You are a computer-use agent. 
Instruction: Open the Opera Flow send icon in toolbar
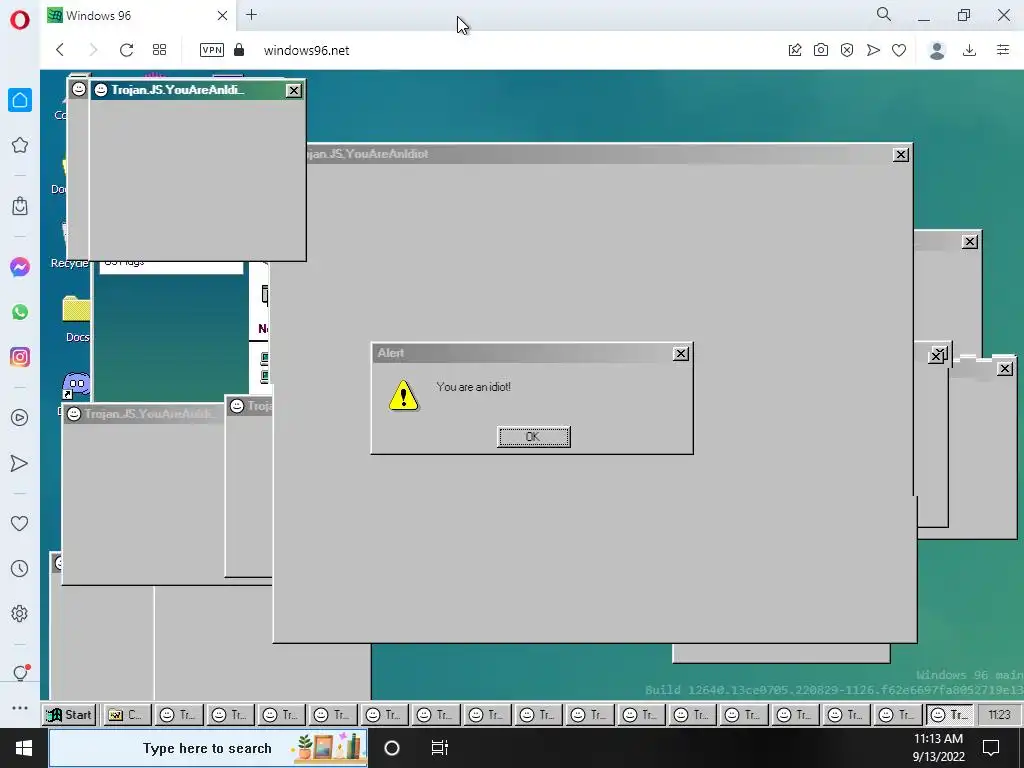[x=873, y=50]
